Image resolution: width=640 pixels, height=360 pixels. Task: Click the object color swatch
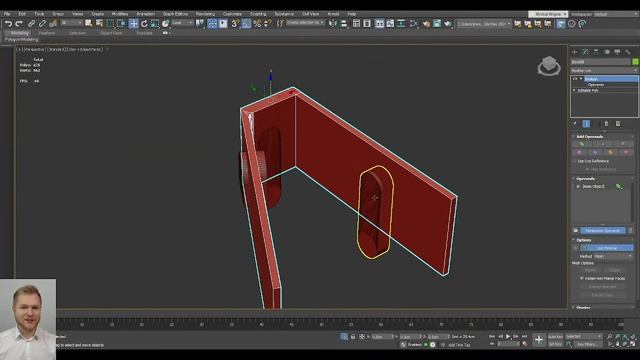coord(635,62)
